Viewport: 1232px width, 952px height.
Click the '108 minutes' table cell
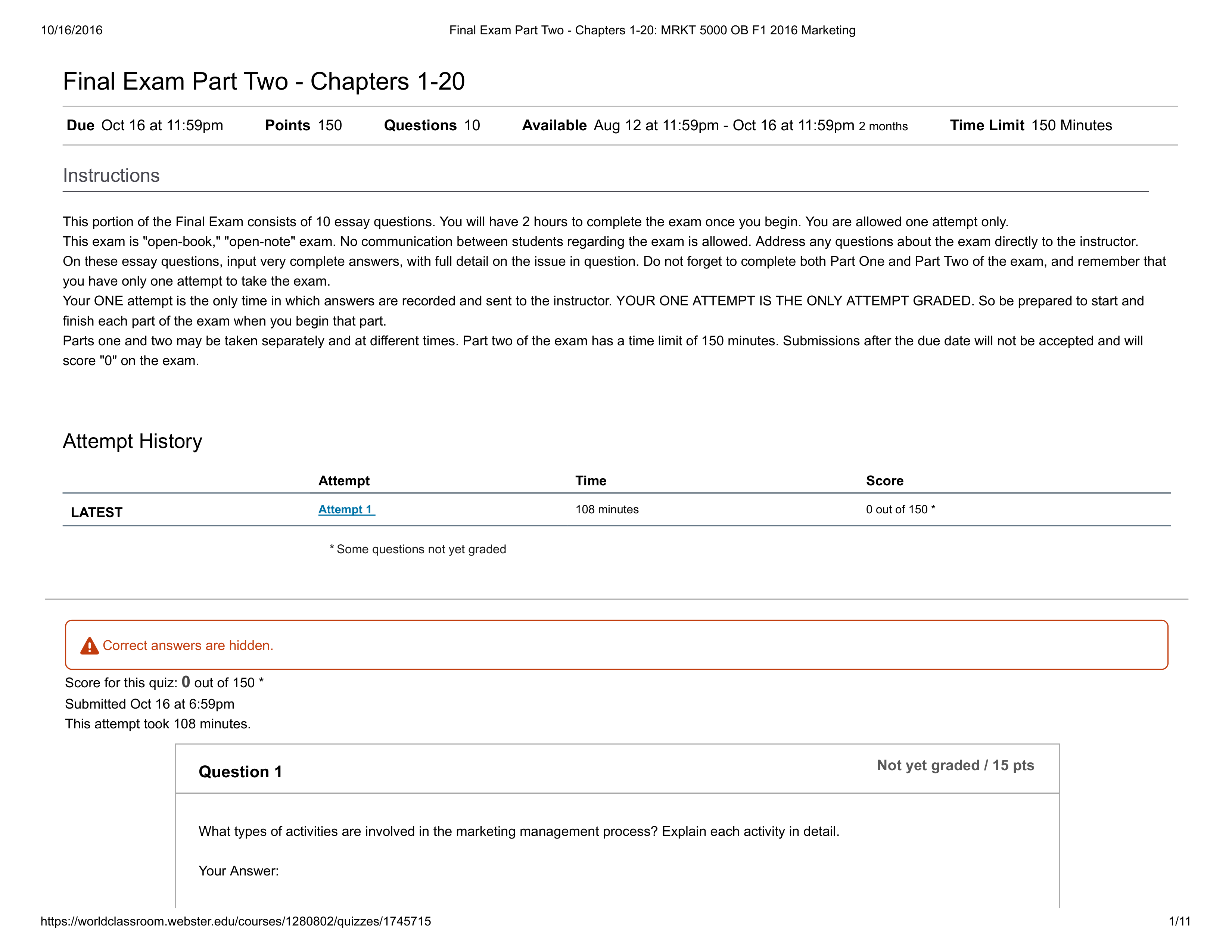607,509
